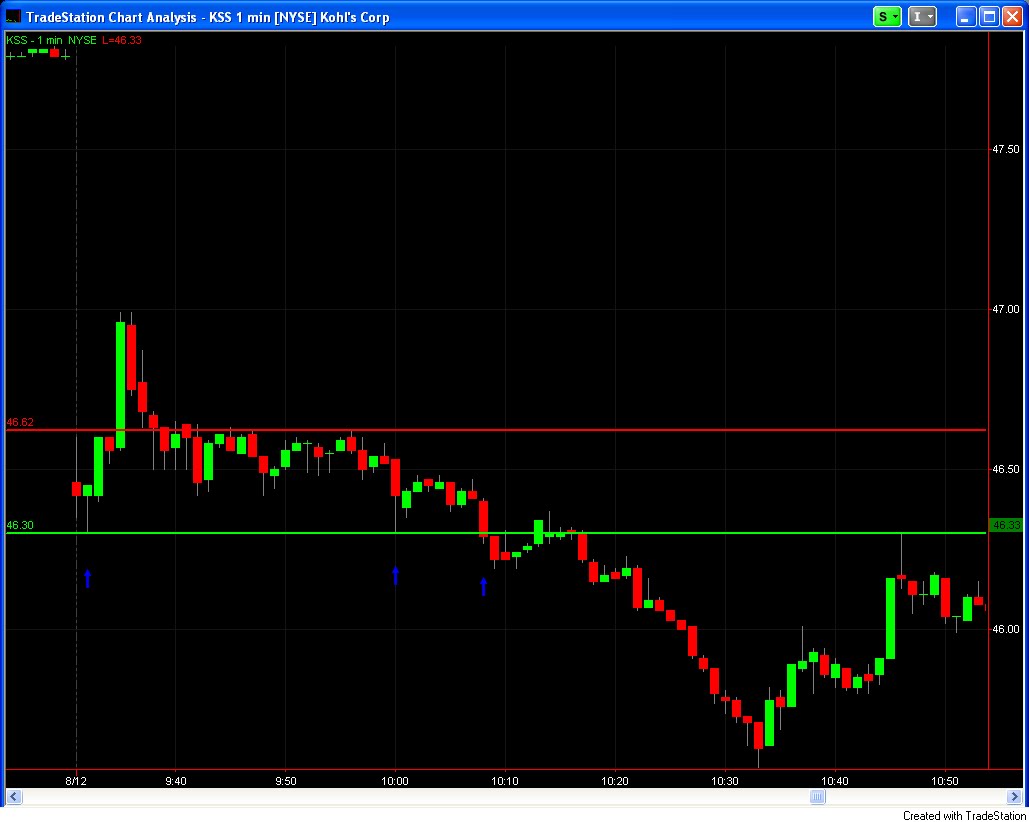This screenshot has width=1029, height=822.
Task: Click the horizontal scrollbar thumb
Action: point(817,796)
